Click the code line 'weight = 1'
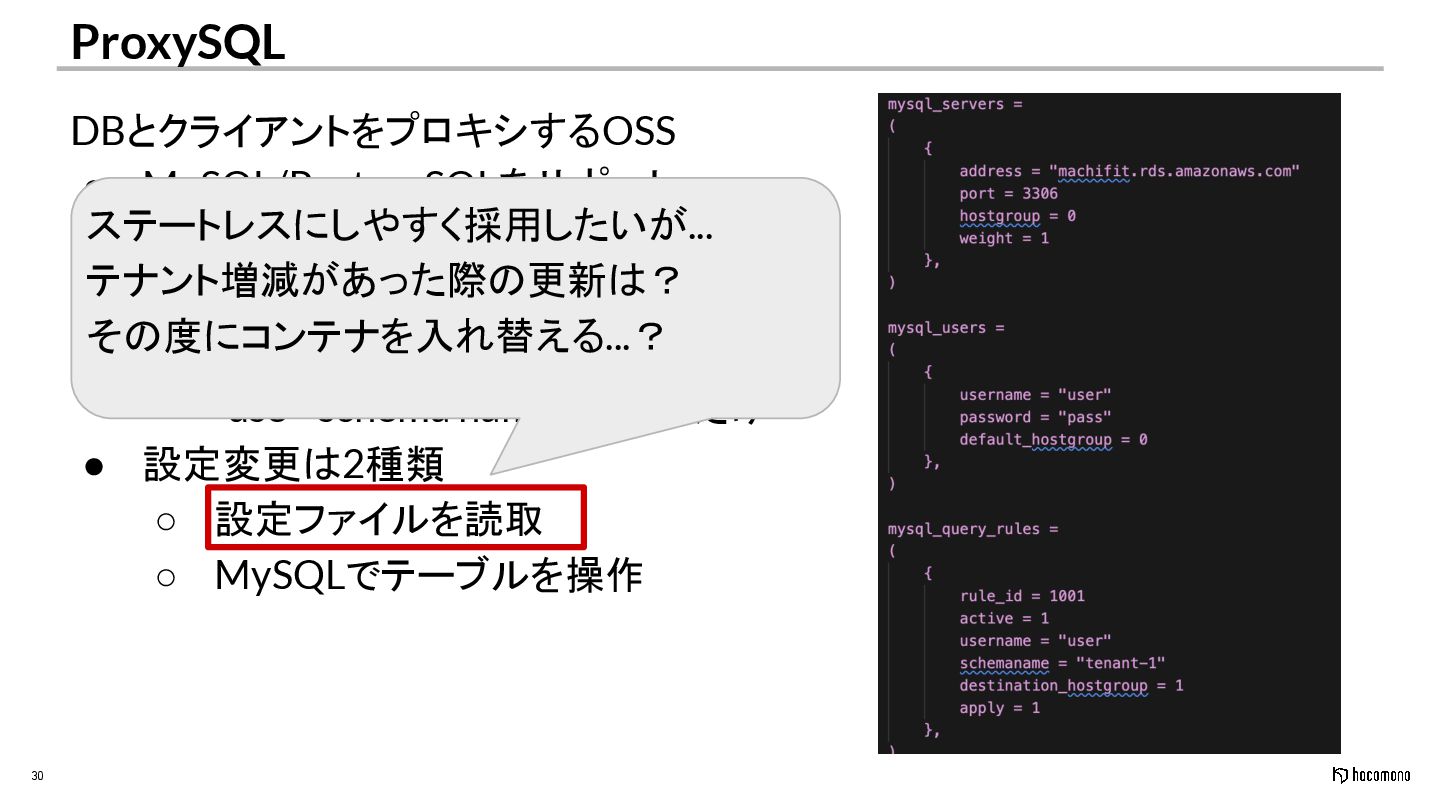The height and width of the screenshot is (810, 1440). coord(1004,238)
